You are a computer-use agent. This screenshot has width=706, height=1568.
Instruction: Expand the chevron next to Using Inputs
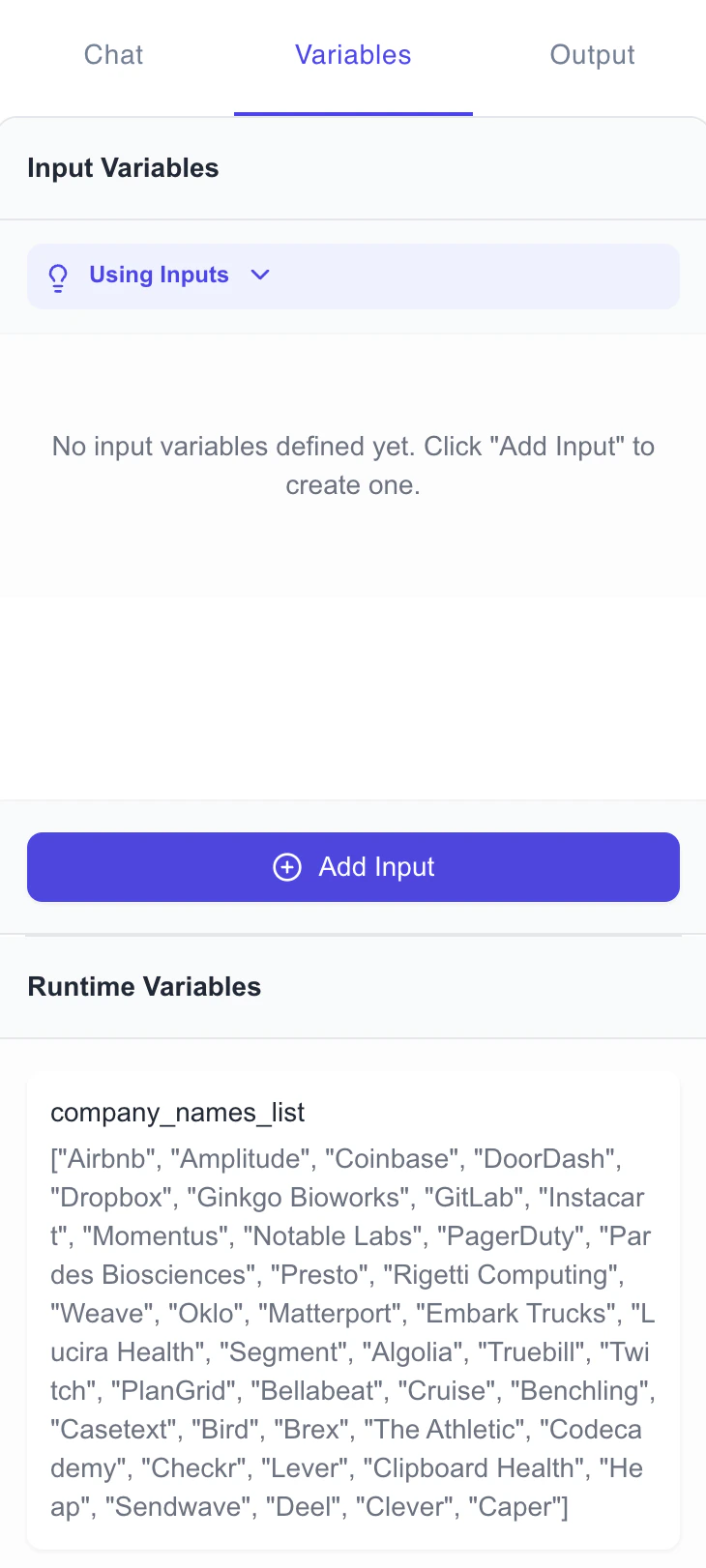click(x=260, y=276)
